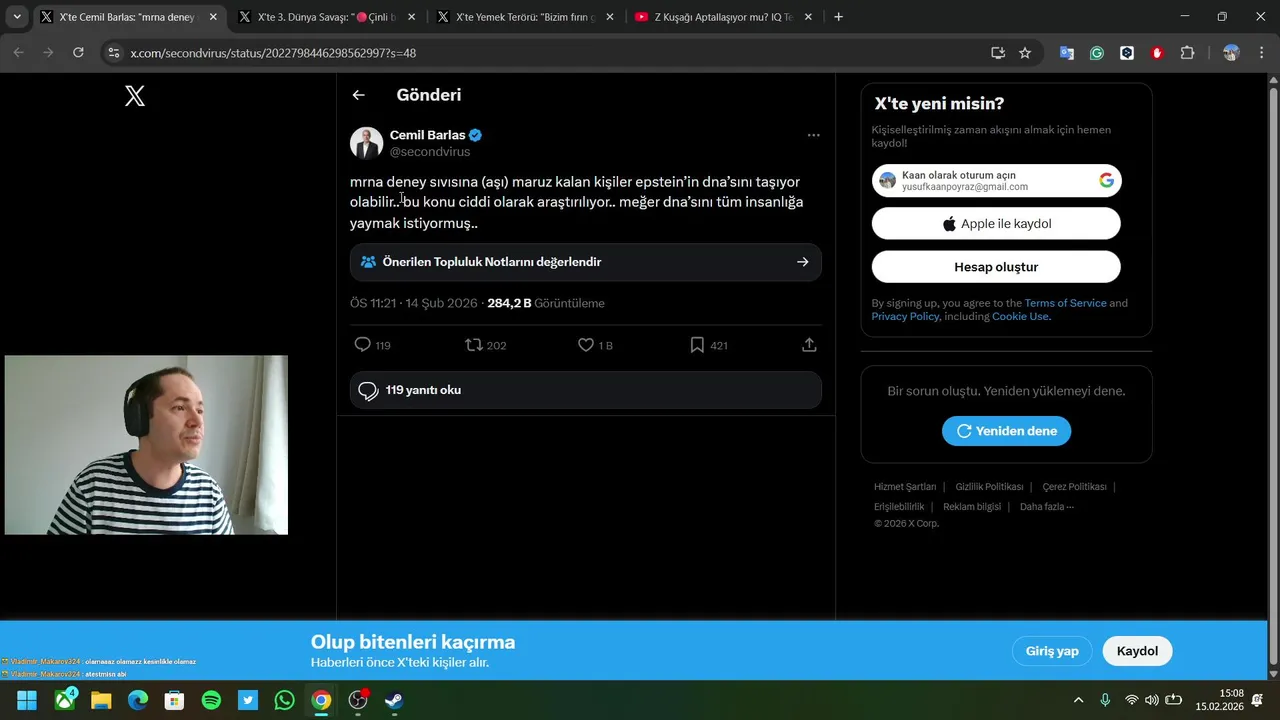Viewport: 1280px width, 720px height.
Task: Open Grammarly extension icon
Action: pyautogui.click(x=1097, y=53)
